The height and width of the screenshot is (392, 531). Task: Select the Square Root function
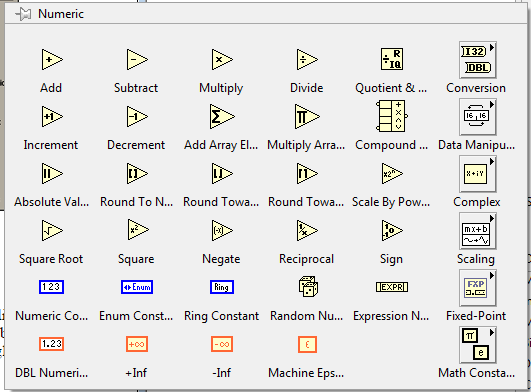click(x=52, y=230)
